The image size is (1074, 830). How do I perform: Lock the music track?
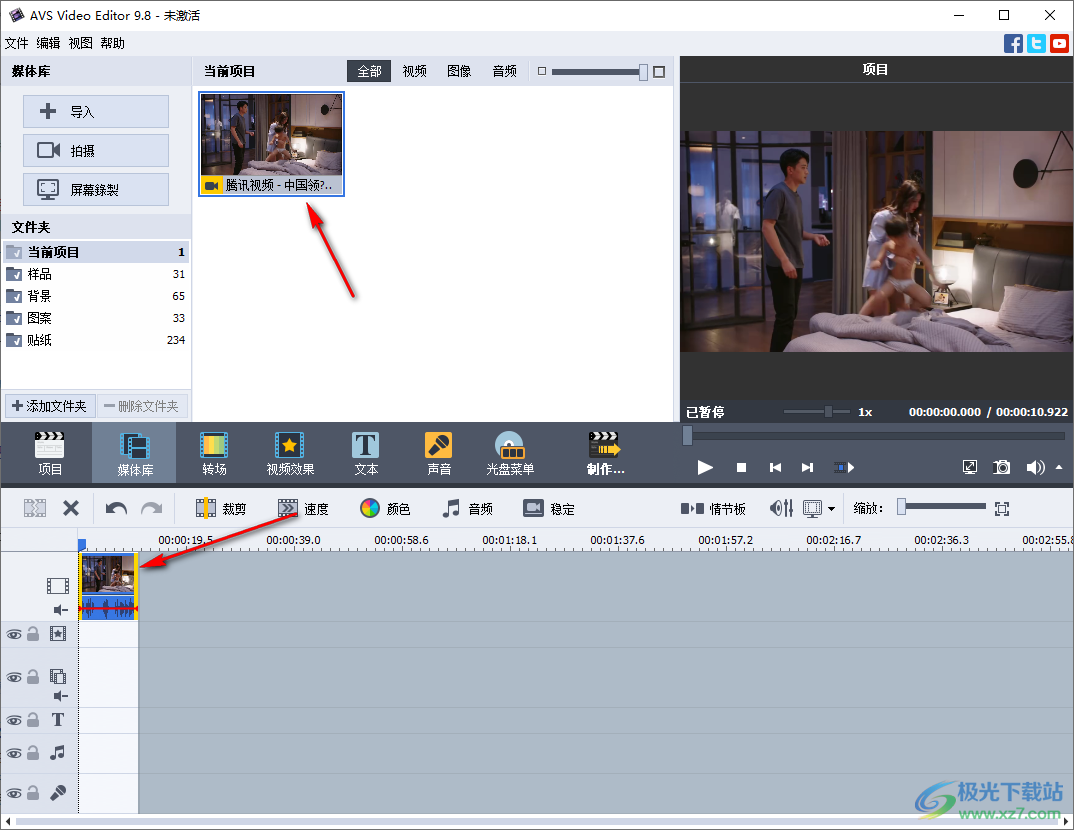33,753
